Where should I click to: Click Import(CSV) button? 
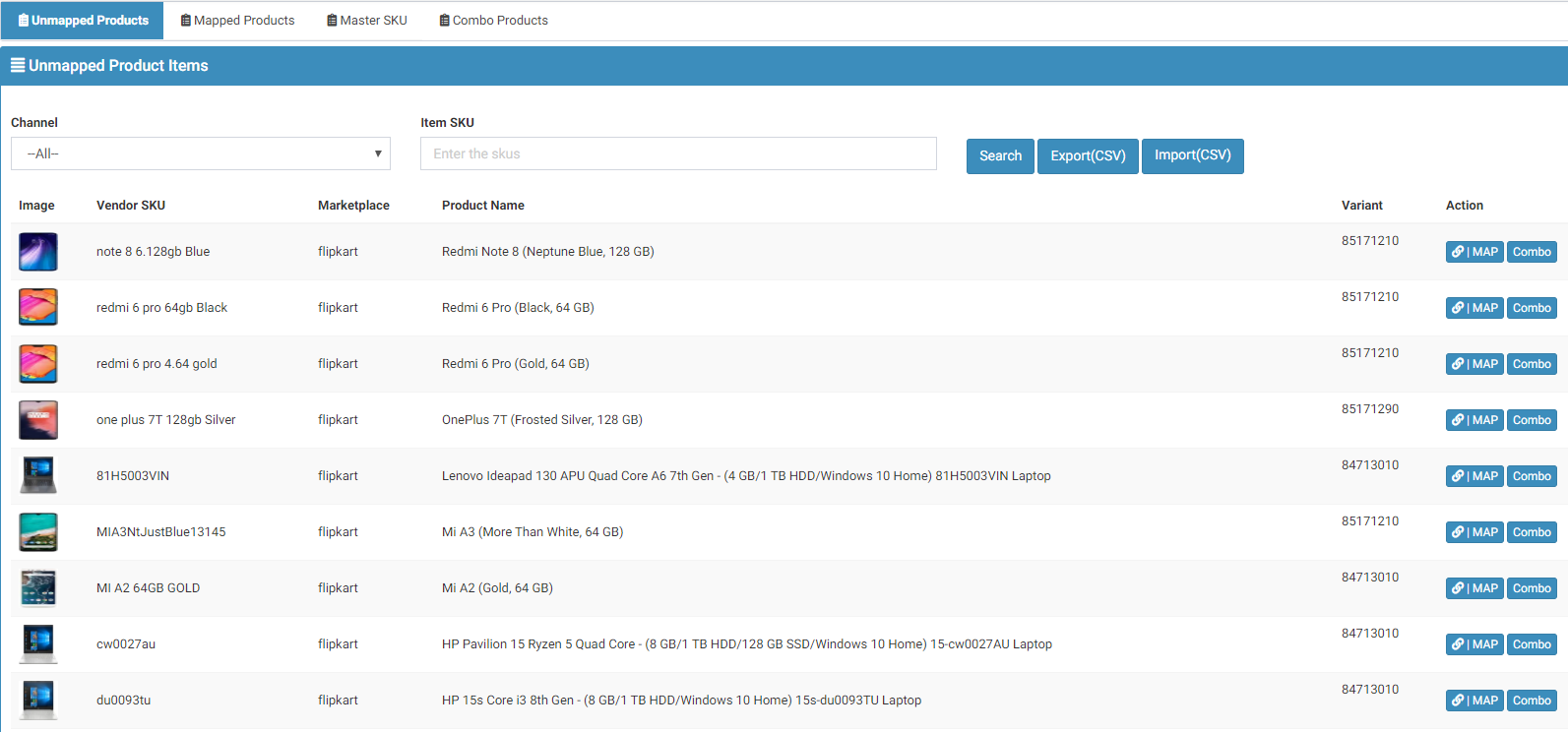[x=1192, y=156]
